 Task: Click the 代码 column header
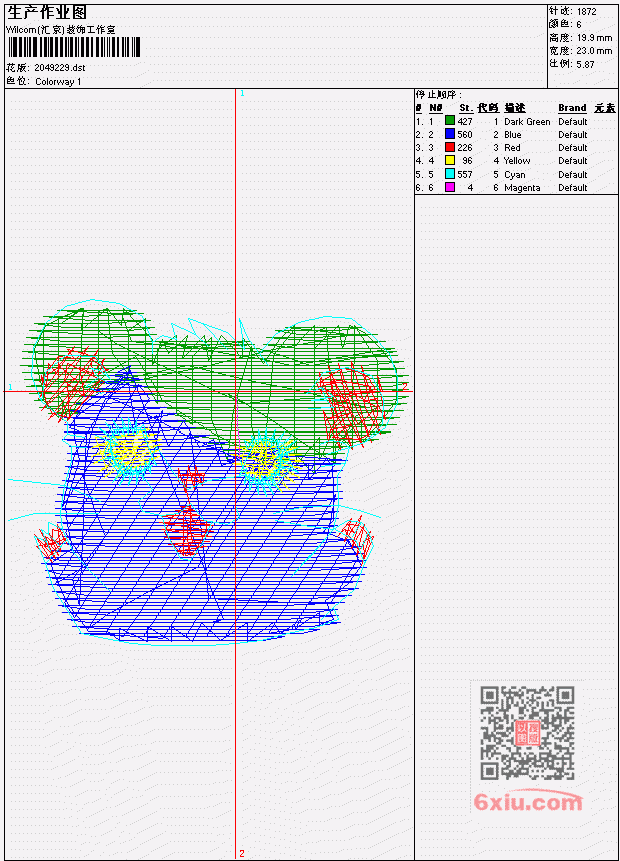[488, 108]
